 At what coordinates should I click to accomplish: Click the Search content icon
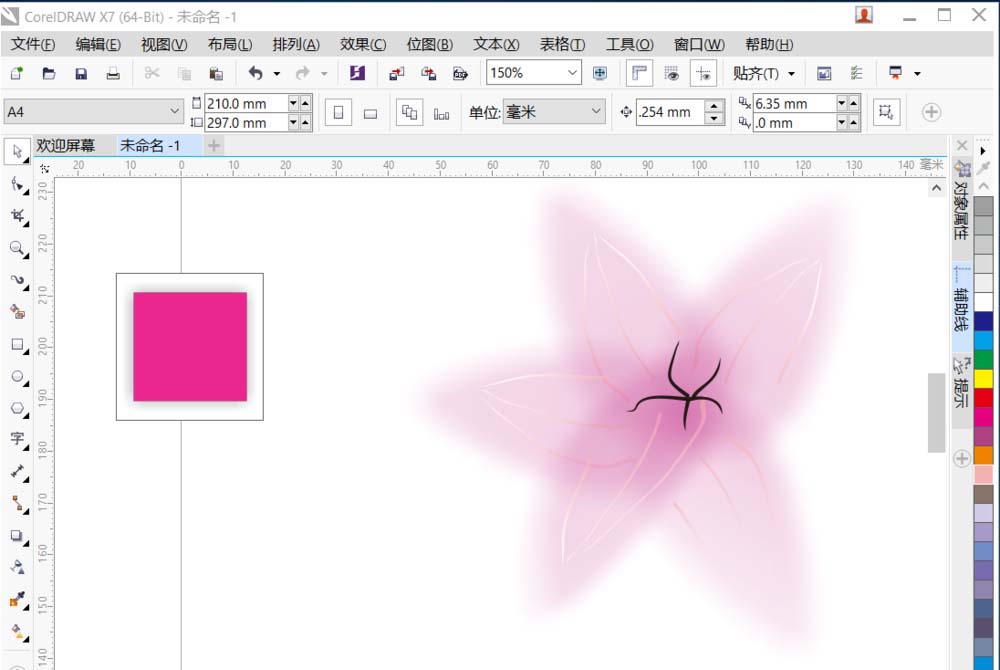(x=357, y=73)
